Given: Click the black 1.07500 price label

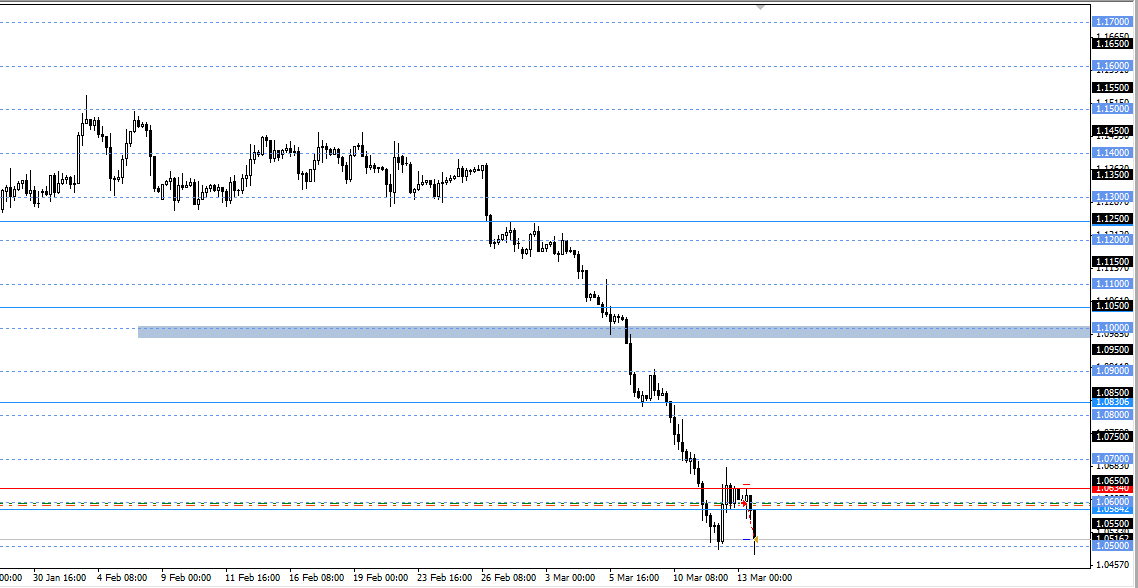Looking at the screenshot, I should [1113, 437].
